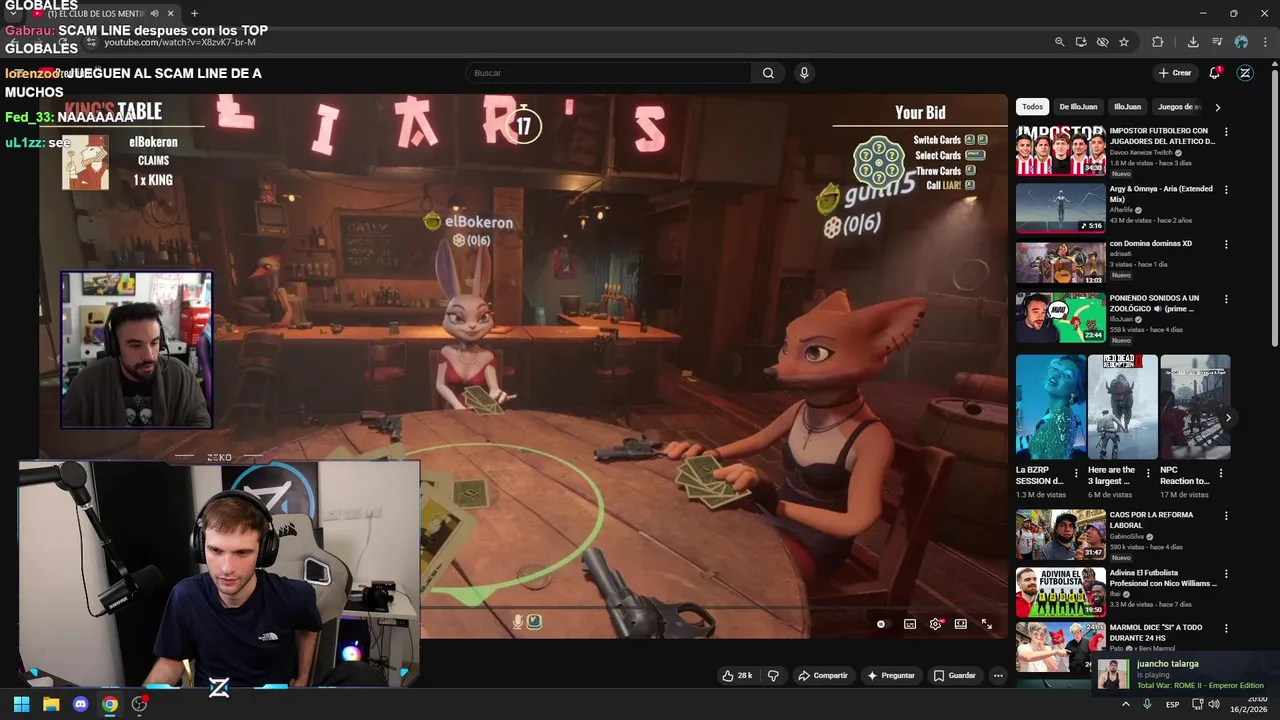Open the juancho talarga Steam notification
This screenshot has width=1280, height=720.
[1185, 674]
